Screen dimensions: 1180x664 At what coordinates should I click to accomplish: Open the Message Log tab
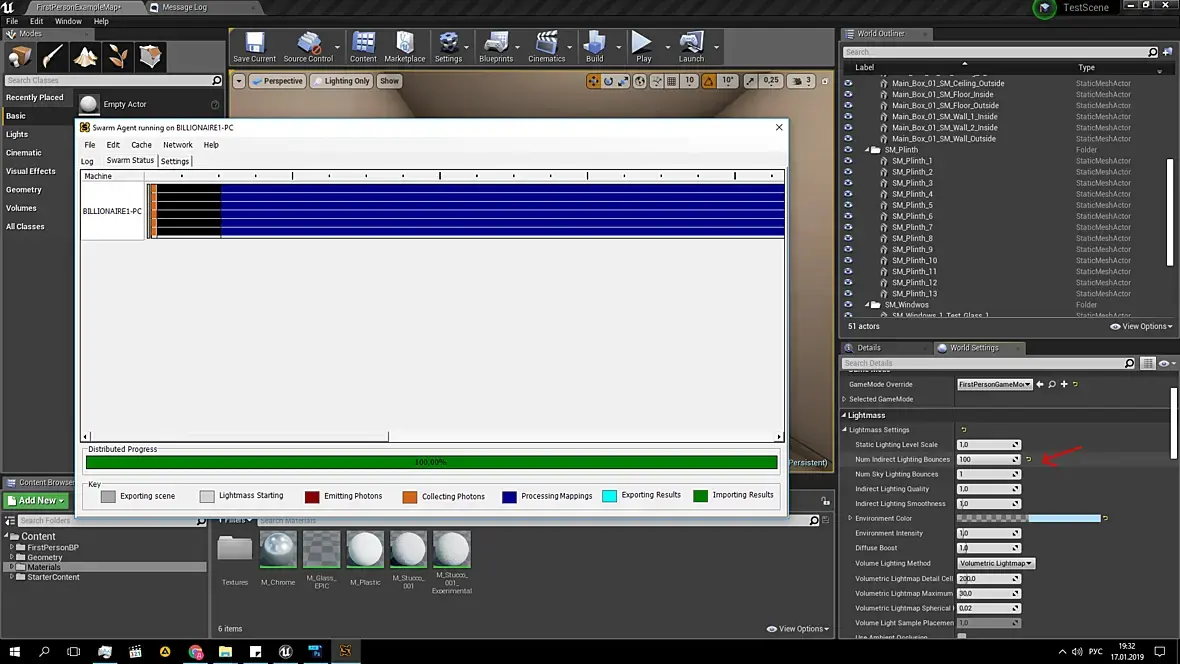click(184, 7)
